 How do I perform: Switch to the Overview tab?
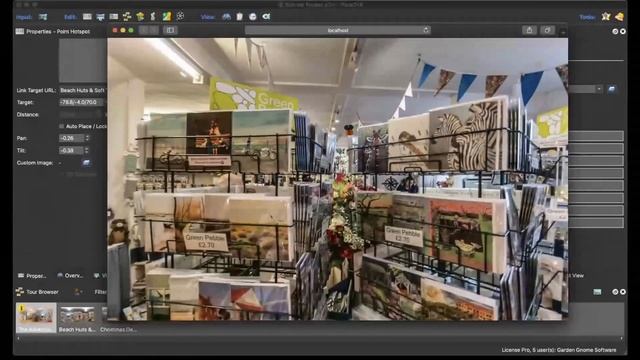[x=70, y=276]
